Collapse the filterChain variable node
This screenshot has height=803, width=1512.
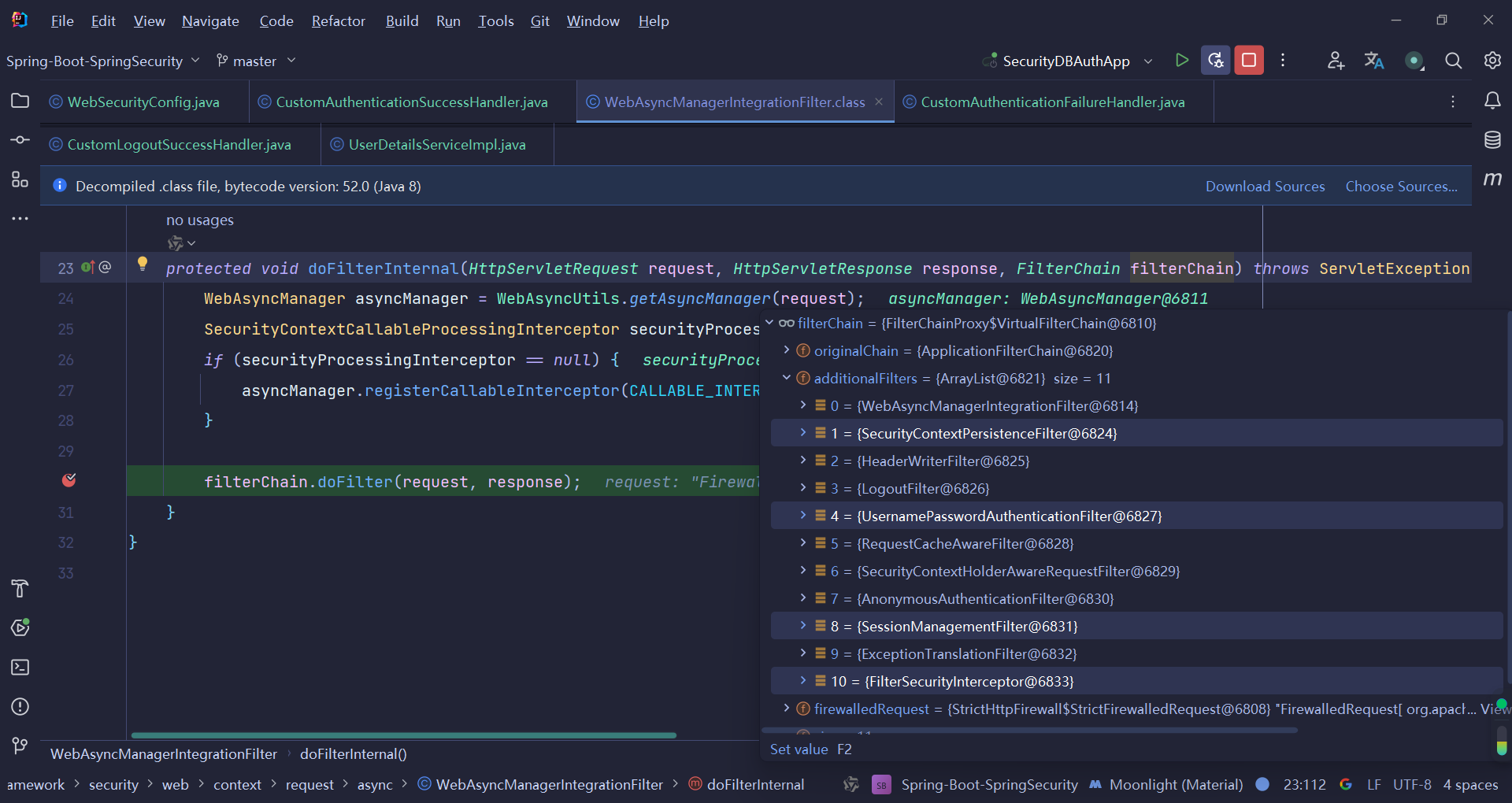(769, 323)
